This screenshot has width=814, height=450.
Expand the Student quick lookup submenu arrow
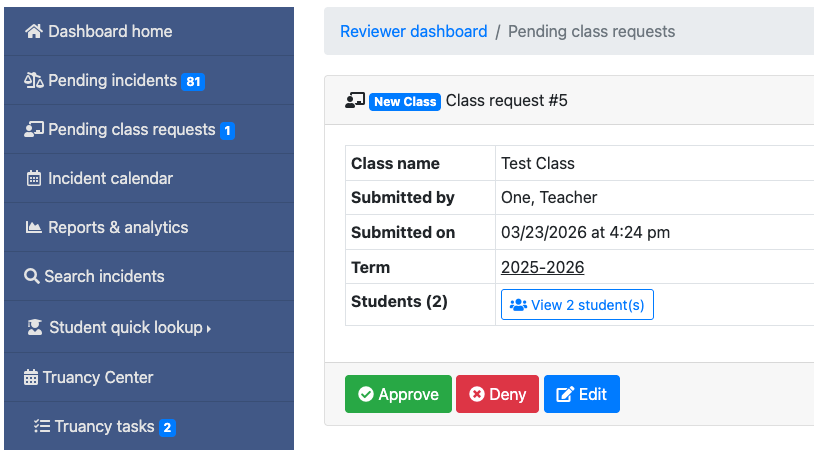click(209, 328)
